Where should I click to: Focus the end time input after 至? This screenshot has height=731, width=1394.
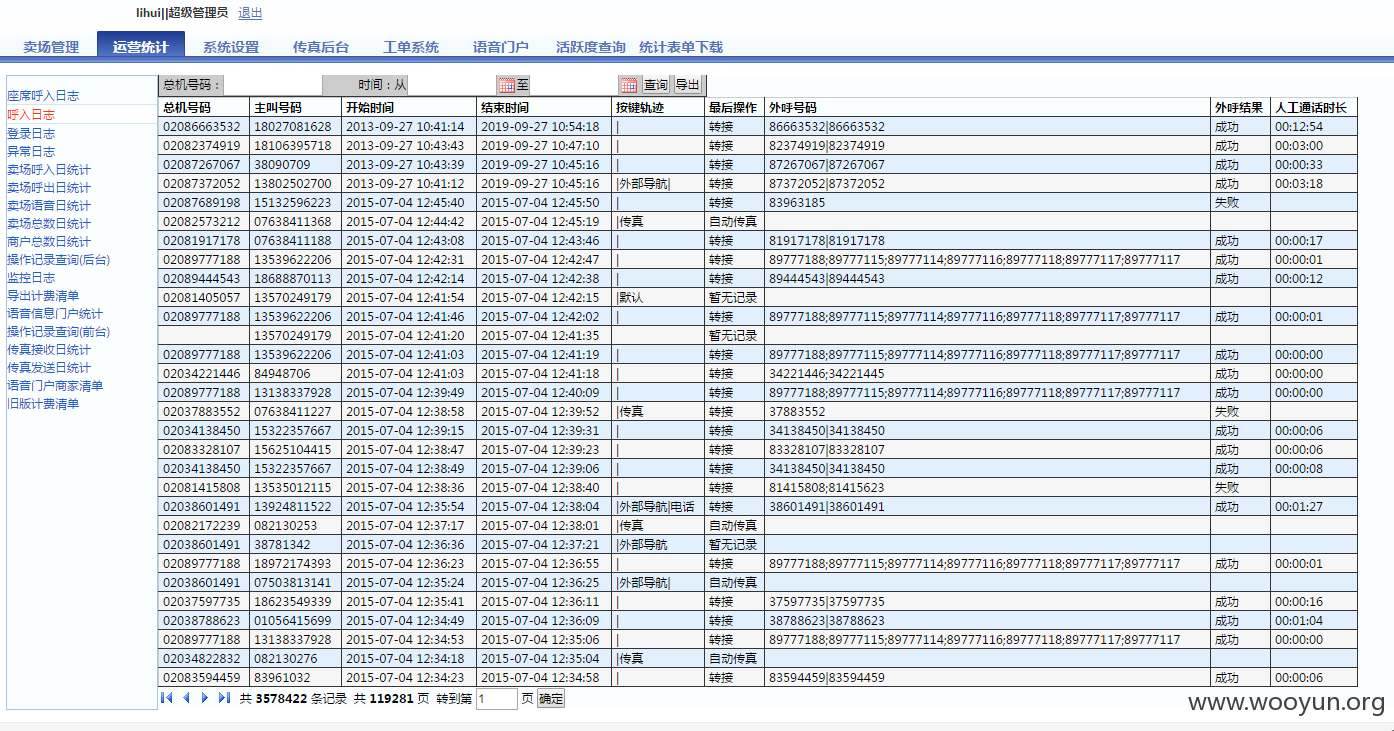[574, 85]
